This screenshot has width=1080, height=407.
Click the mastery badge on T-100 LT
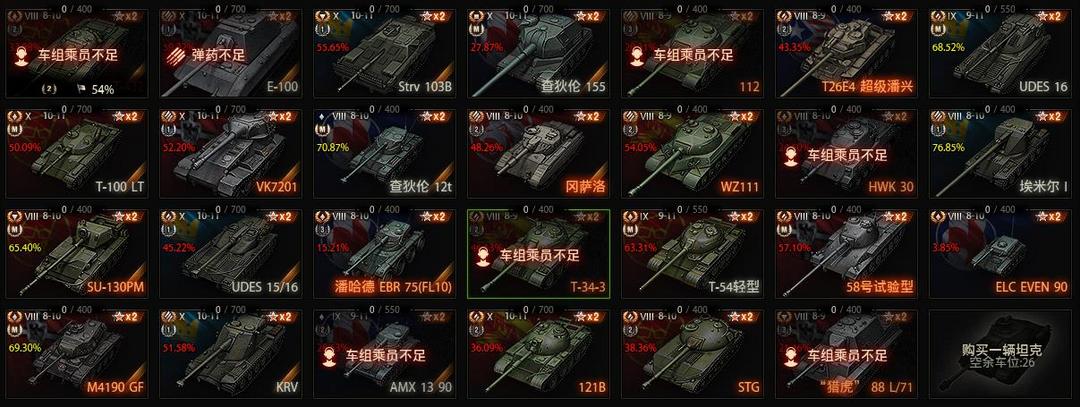tap(13, 129)
